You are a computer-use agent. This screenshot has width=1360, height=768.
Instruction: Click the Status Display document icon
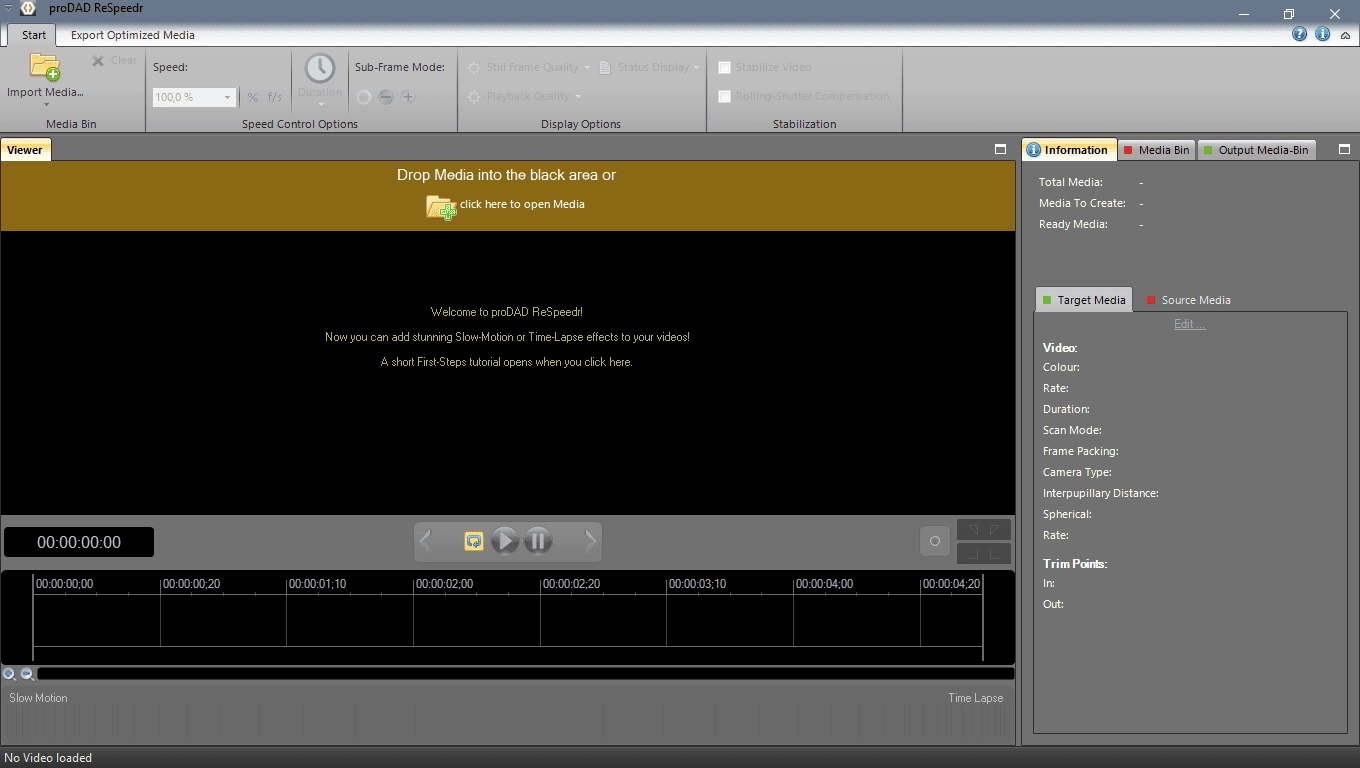click(x=605, y=67)
